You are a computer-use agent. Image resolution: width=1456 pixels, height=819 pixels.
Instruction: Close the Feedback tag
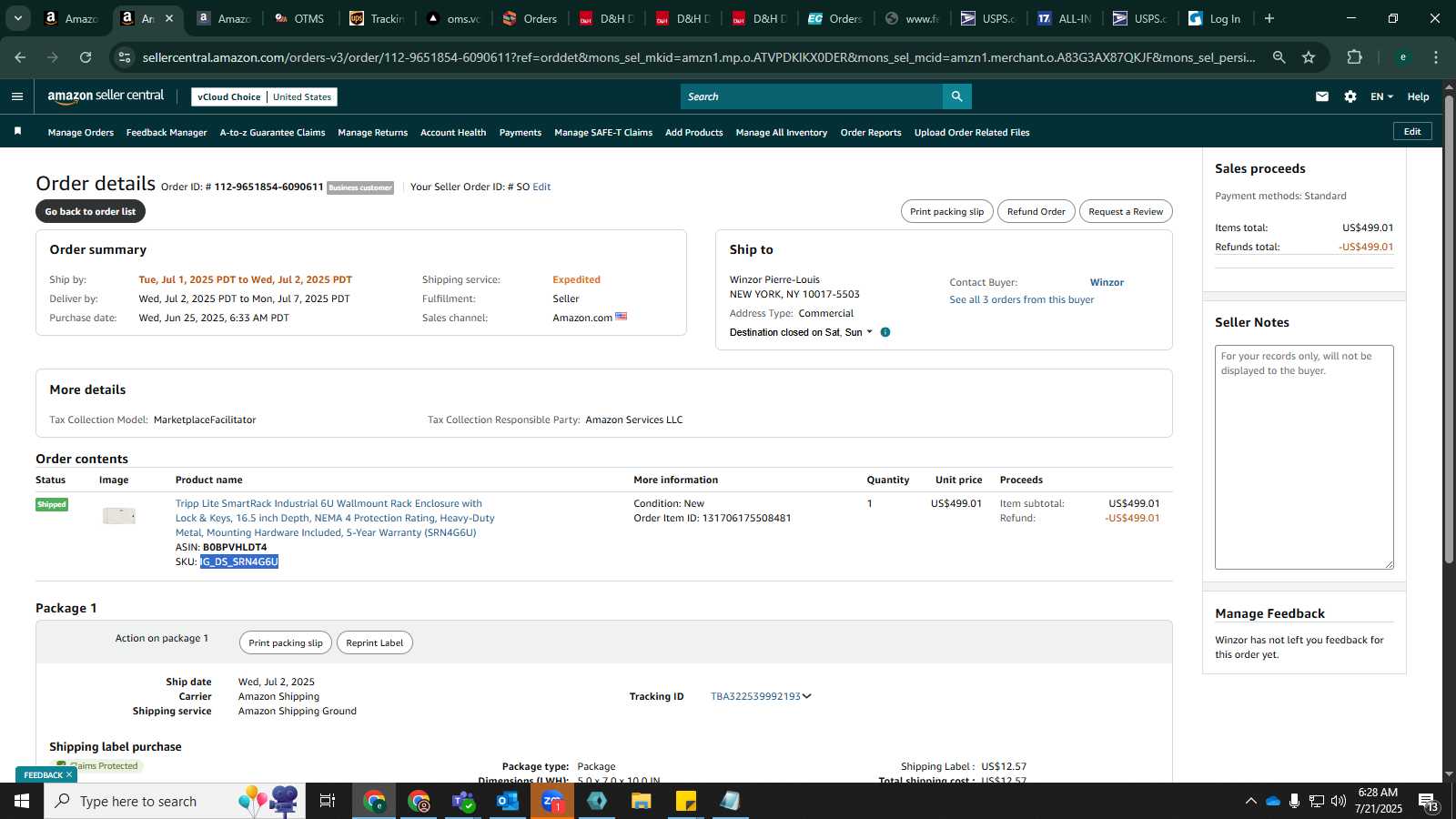(x=68, y=775)
